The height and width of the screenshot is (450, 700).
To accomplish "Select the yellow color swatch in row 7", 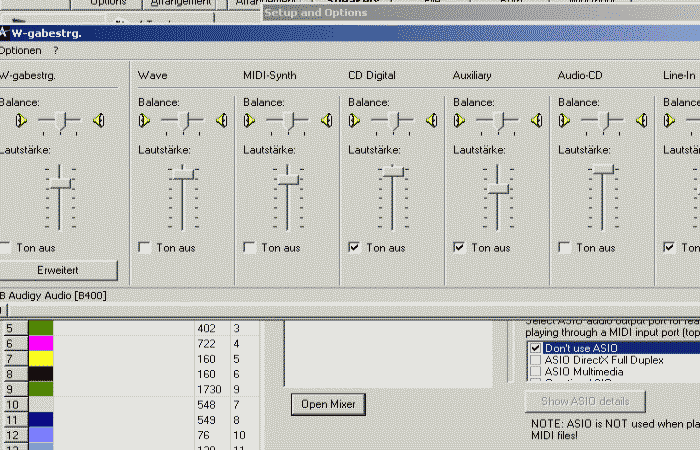I will 41,358.
